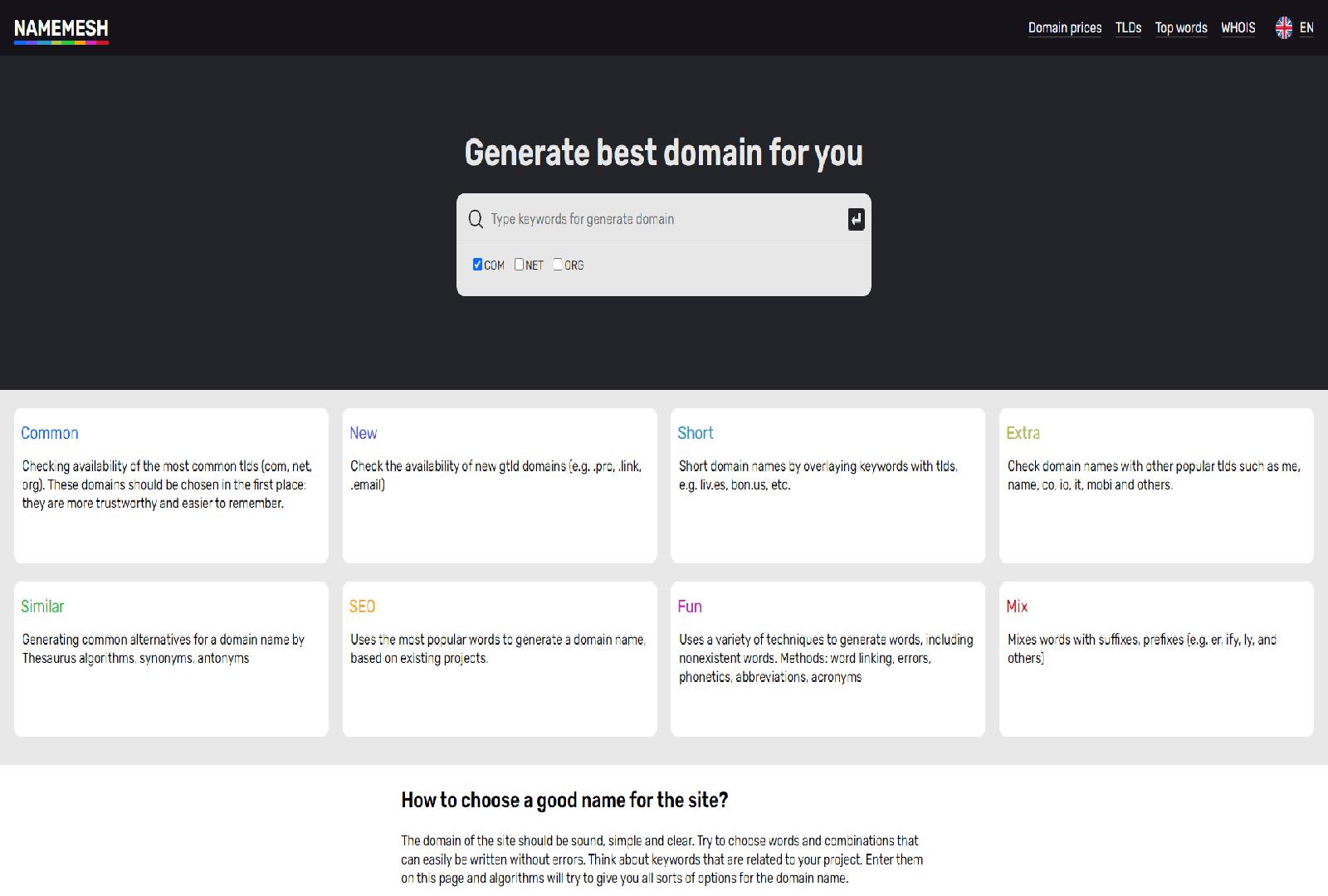Select the SEO category heading
The image size is (1328, 896).
click(362, 606)
